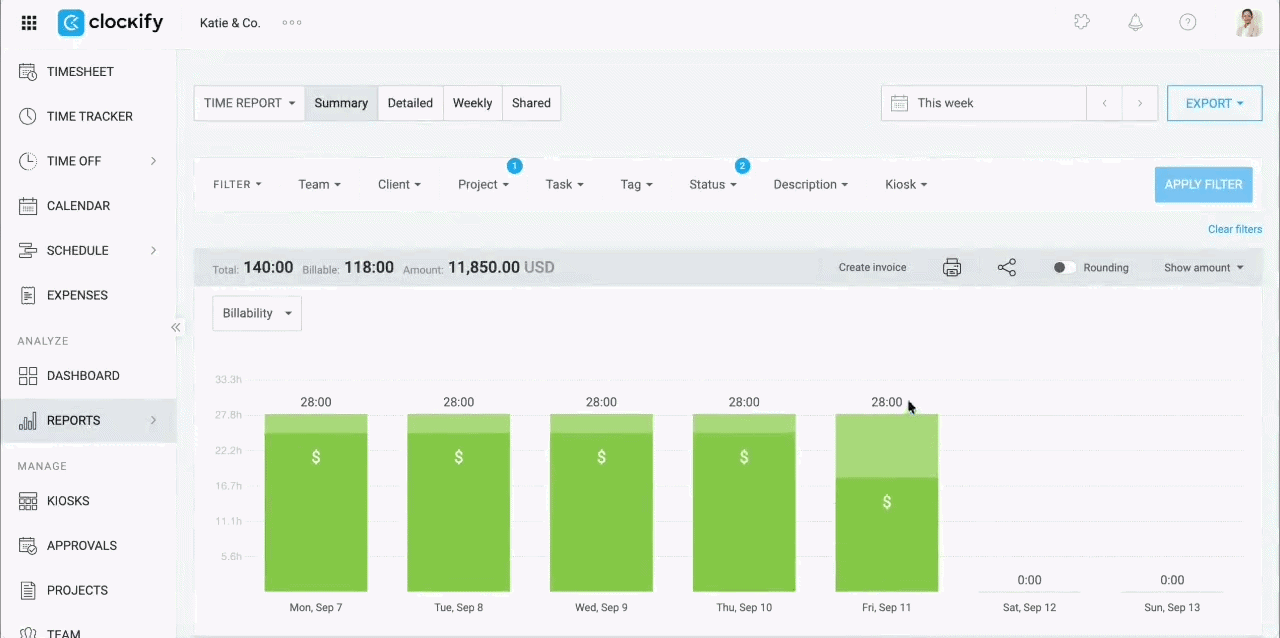This screenshot has height=638, width=1280.
Task: Open the Project filter dropdown
Action: click(x=484, y=184)
